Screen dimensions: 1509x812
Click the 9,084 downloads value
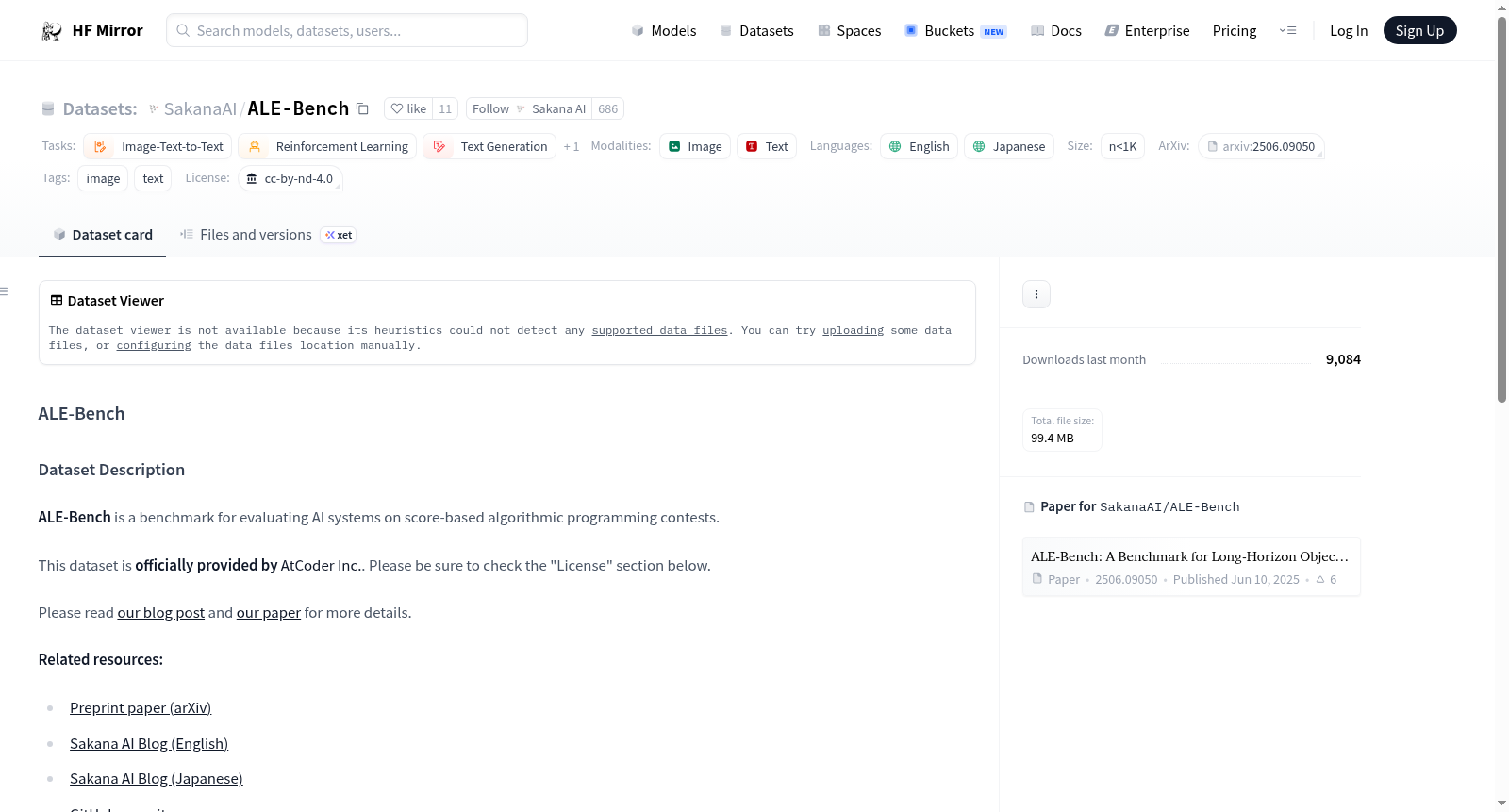(x=1343, y=359)
